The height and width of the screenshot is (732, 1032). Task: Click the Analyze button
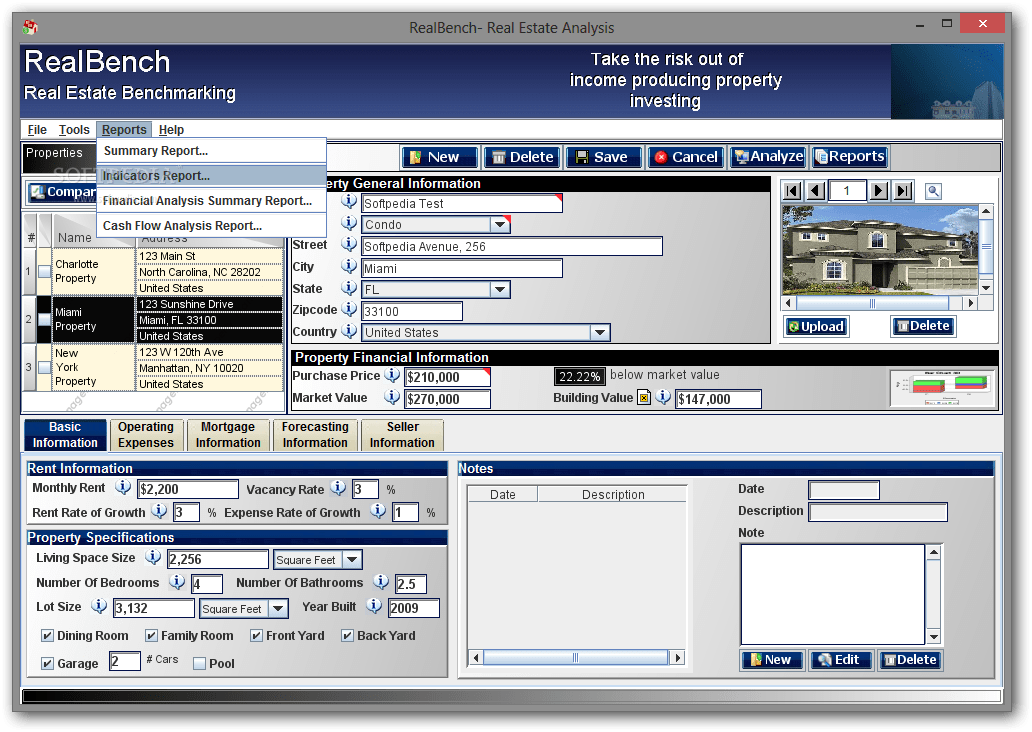[x=767, y=157]
